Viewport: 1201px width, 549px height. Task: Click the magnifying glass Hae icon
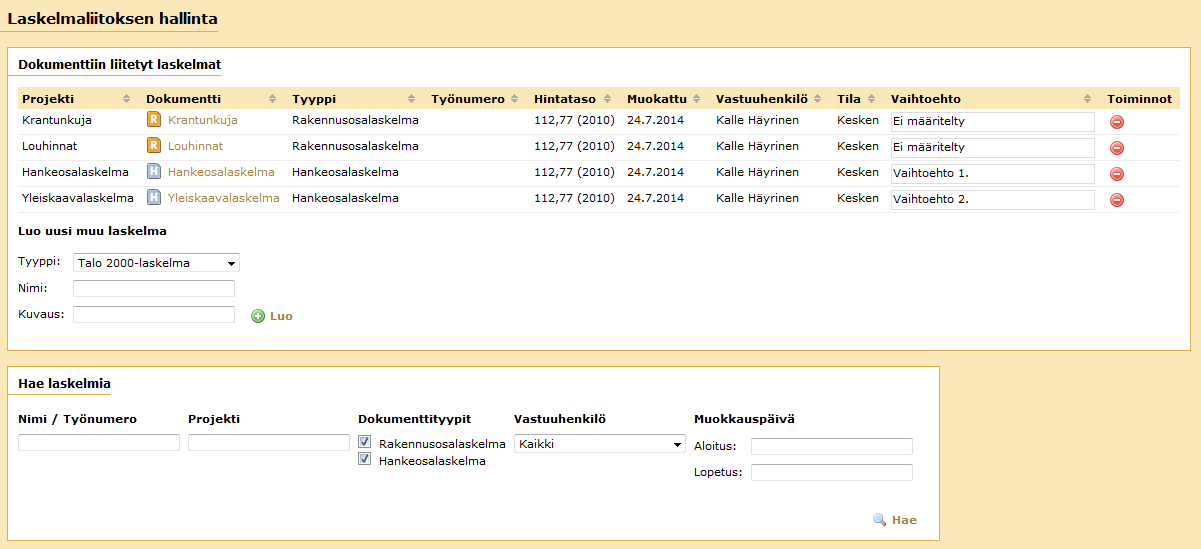pos(880,520)
